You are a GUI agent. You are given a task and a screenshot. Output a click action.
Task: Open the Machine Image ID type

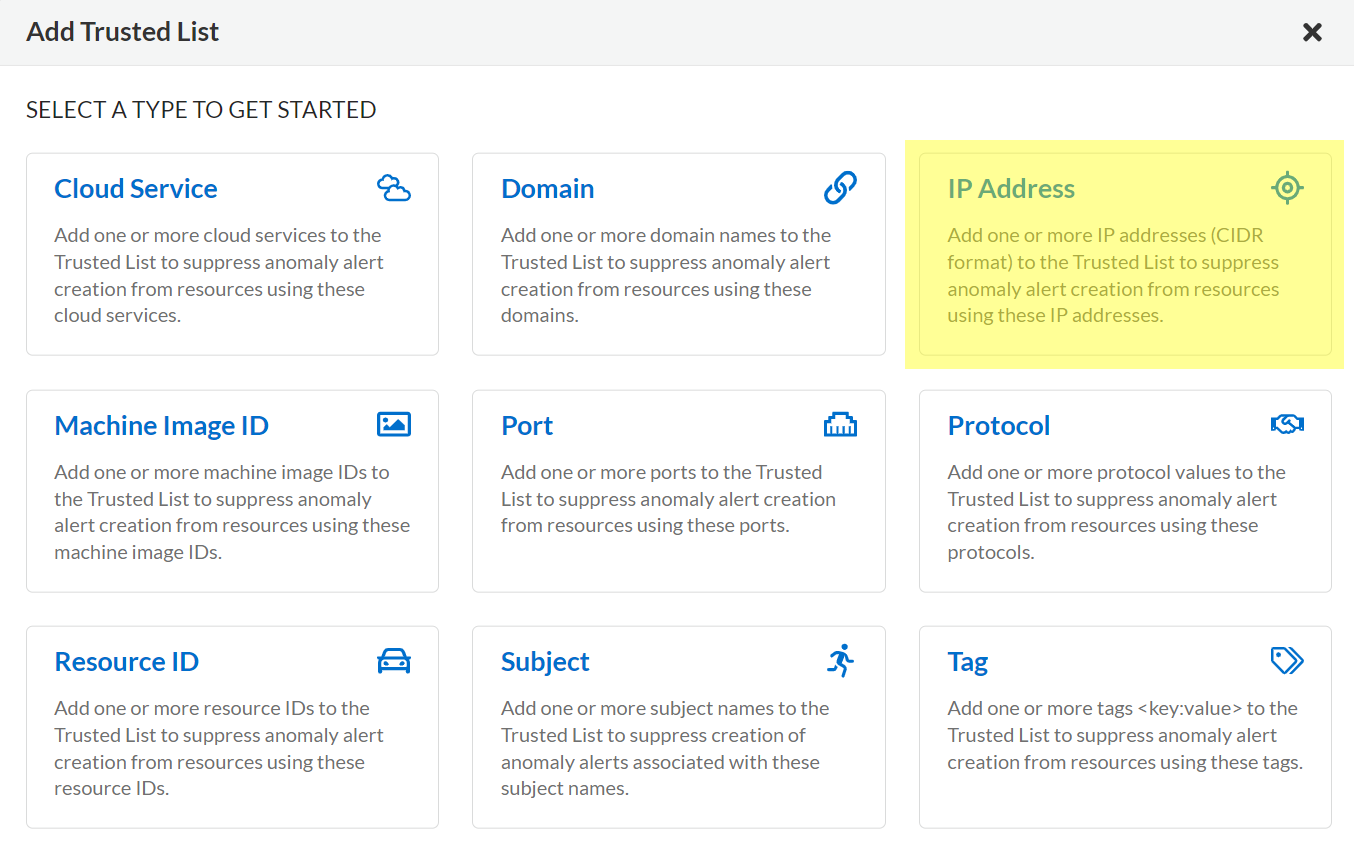[162, 425]
